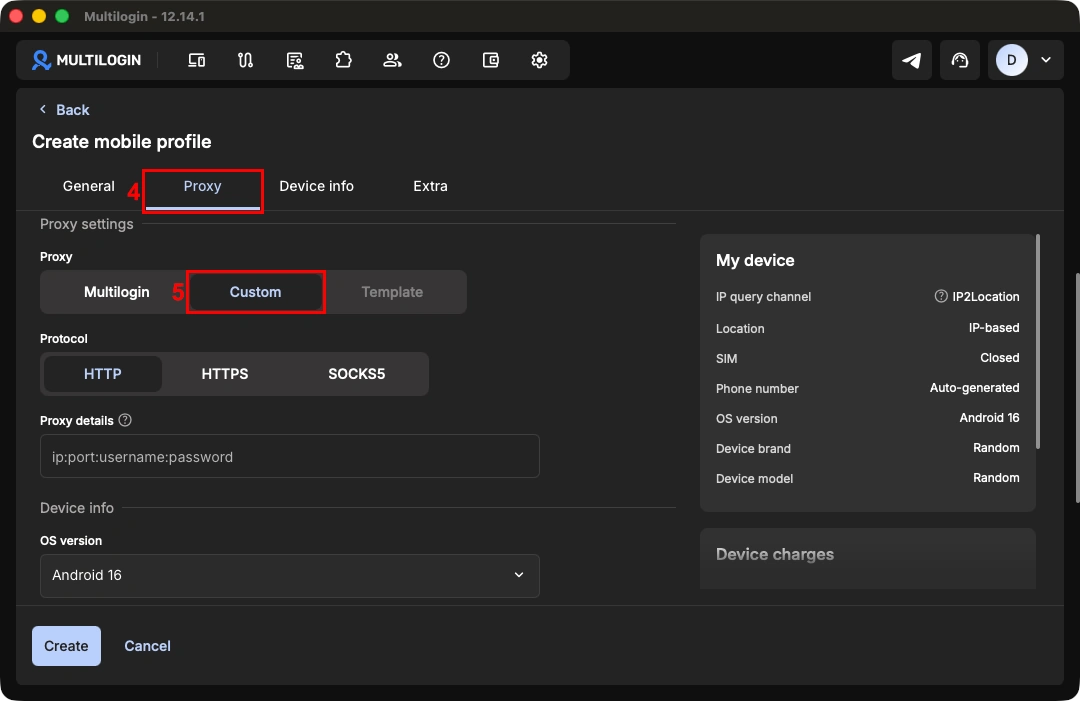Viewport: 1080px width, 701px height.
Task: Switch to the Extra tab
Action: [430, 187]
